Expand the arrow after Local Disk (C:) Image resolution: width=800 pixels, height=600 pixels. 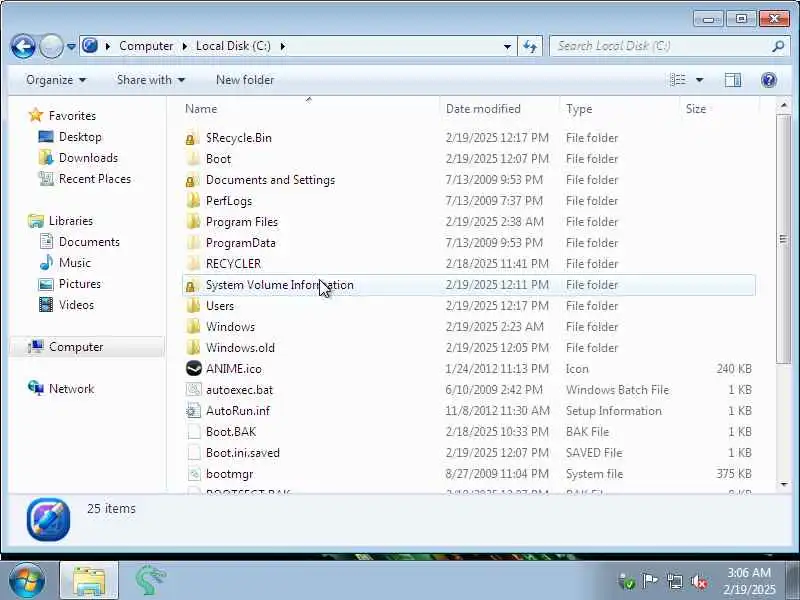click(x=283, y=46)
